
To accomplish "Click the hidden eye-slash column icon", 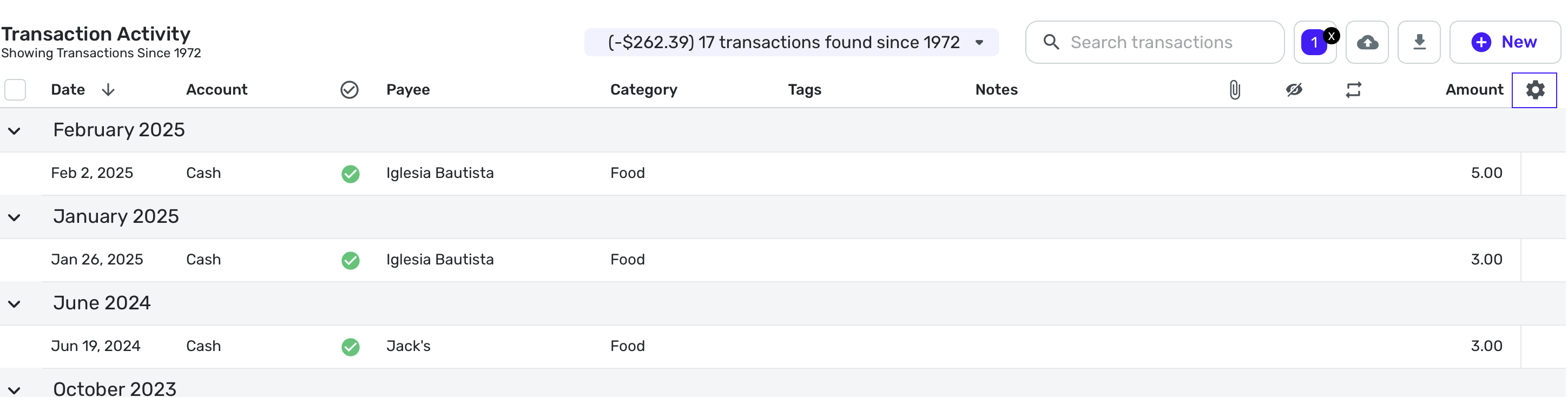I will pyautogui.click(x=1294, y=90).
